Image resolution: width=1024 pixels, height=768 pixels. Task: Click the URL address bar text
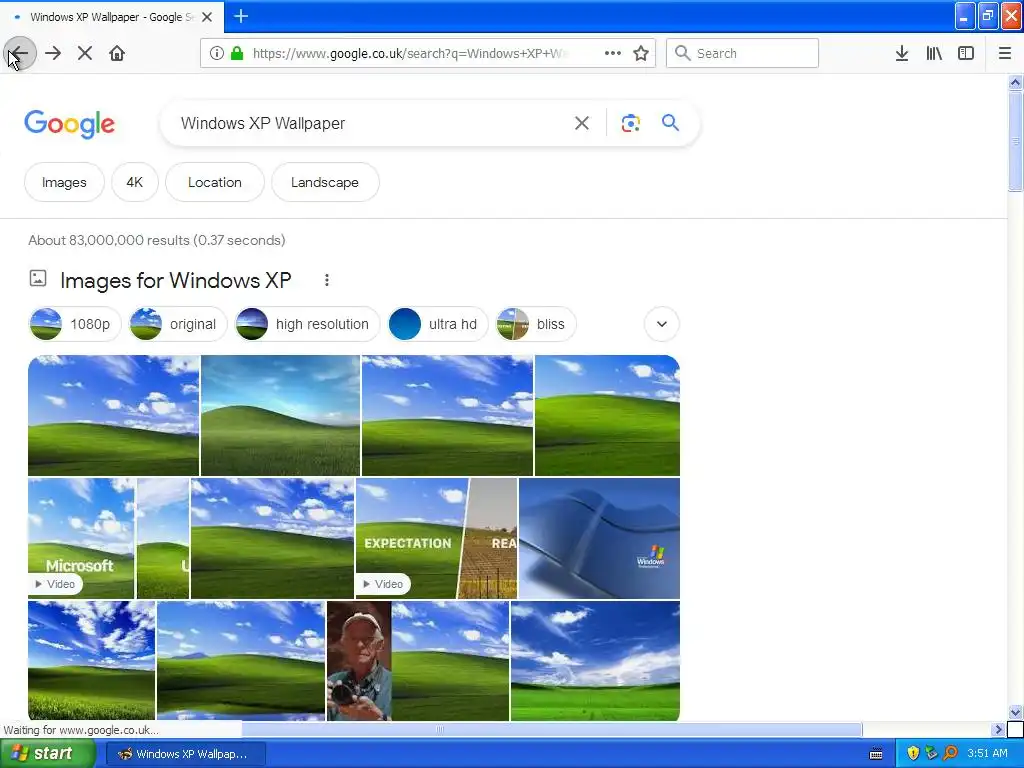tap(409, 54)
